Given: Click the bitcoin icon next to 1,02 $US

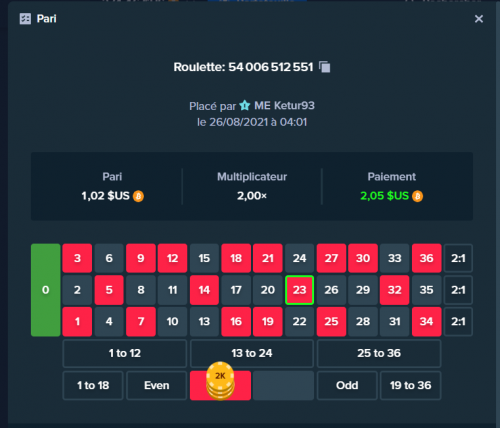Looking at the screenshot, I should [x=138, y=196].
